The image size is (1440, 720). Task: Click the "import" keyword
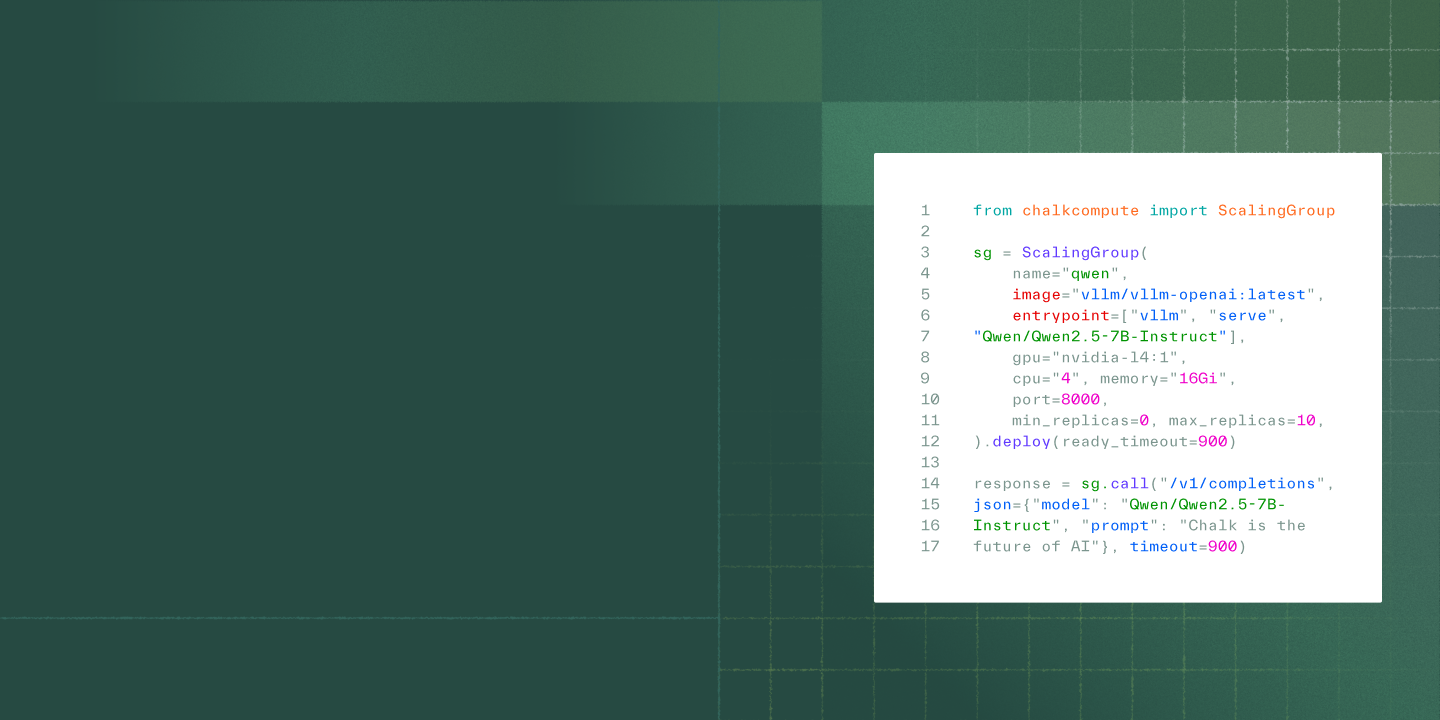(x=1178, y=211)
